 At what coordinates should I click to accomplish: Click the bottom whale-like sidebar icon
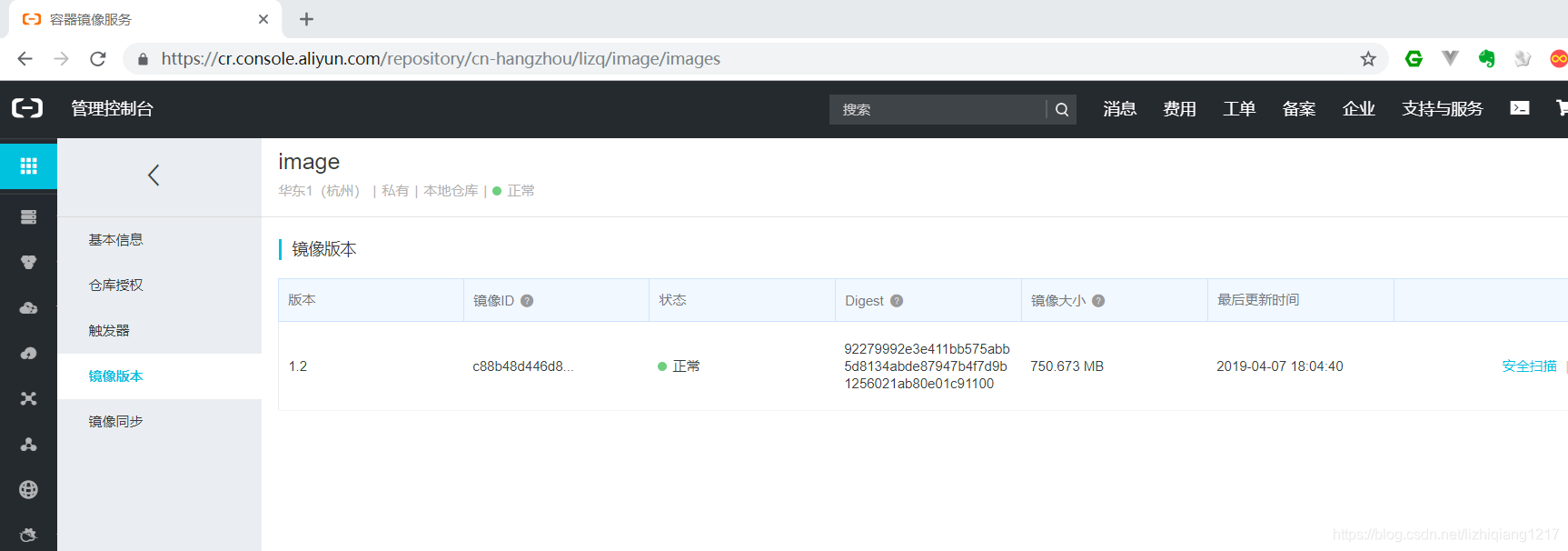tap(28, 535)
